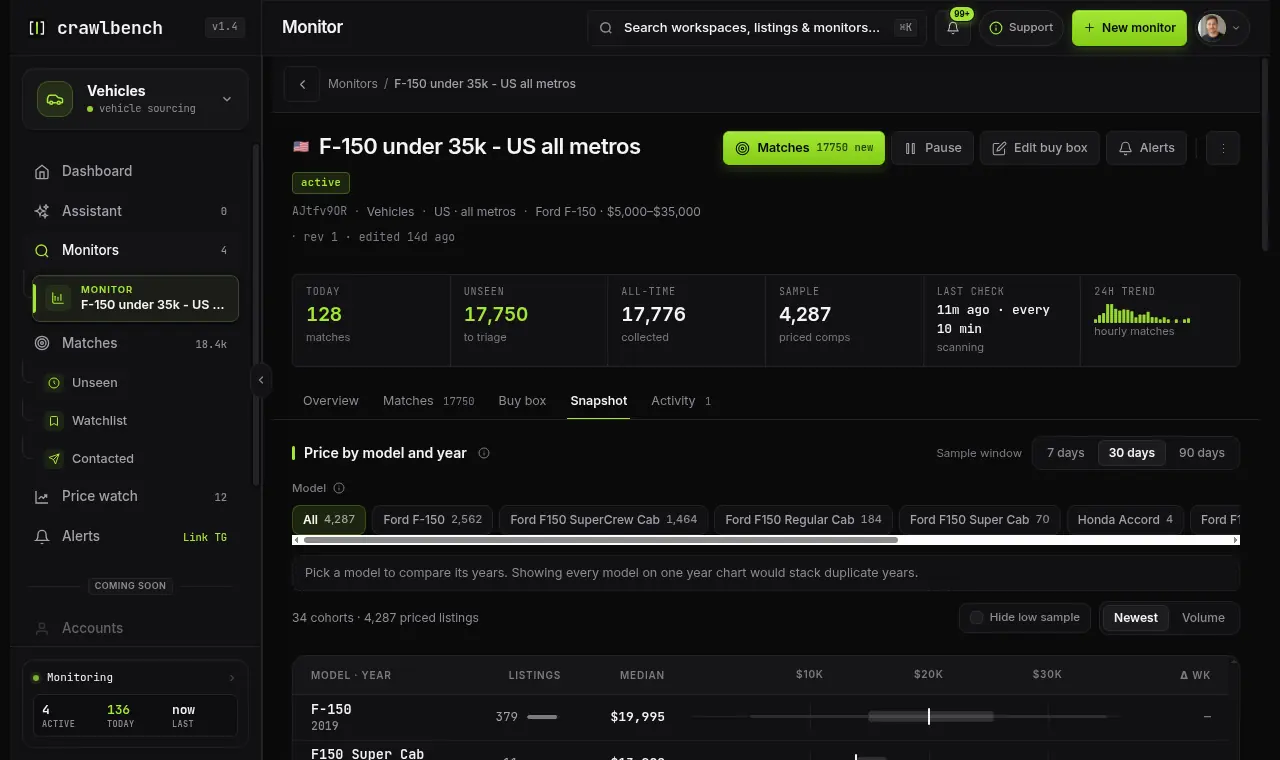Open the three-dot more options menu
The width and height of the screenshot is (1280, 760).
pyautogui.click(x=1223, y=148)
